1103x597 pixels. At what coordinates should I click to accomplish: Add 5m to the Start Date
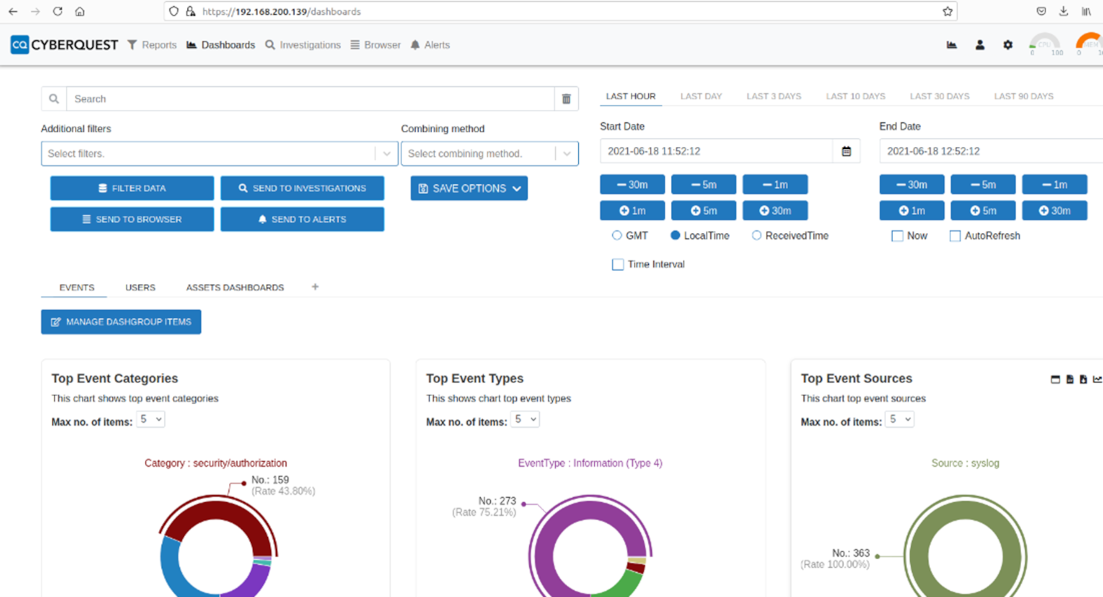[703, 210]
